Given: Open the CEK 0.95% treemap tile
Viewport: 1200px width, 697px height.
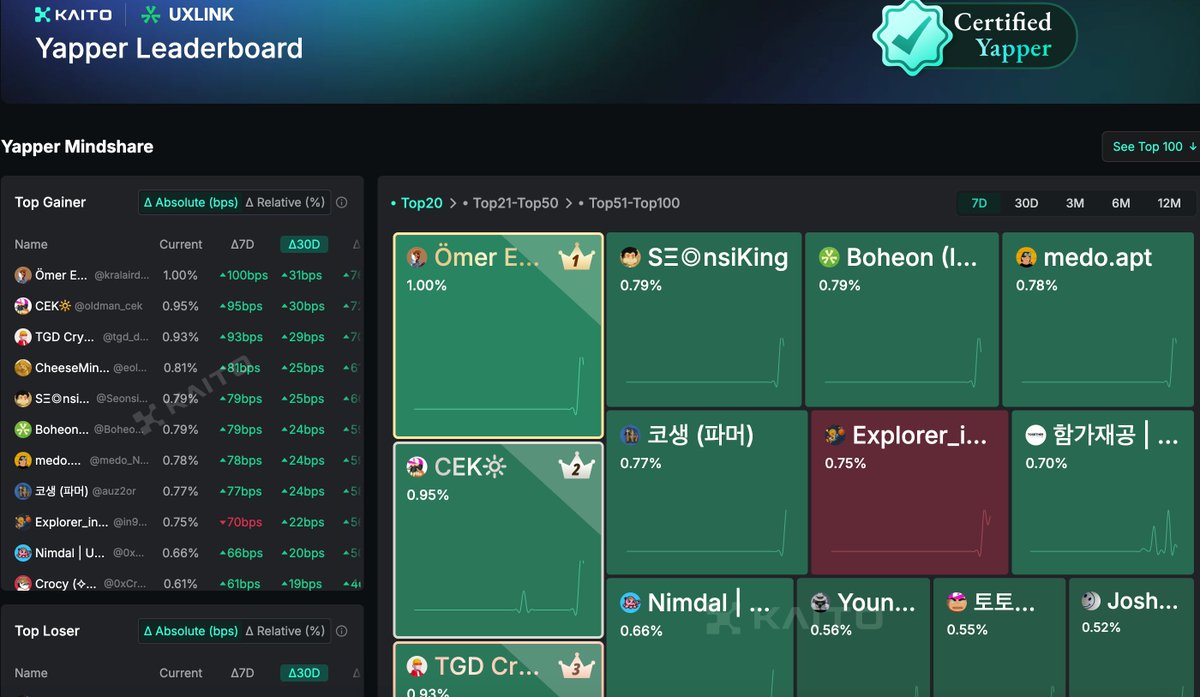Looking at the screenshot, I should point(499,540).
